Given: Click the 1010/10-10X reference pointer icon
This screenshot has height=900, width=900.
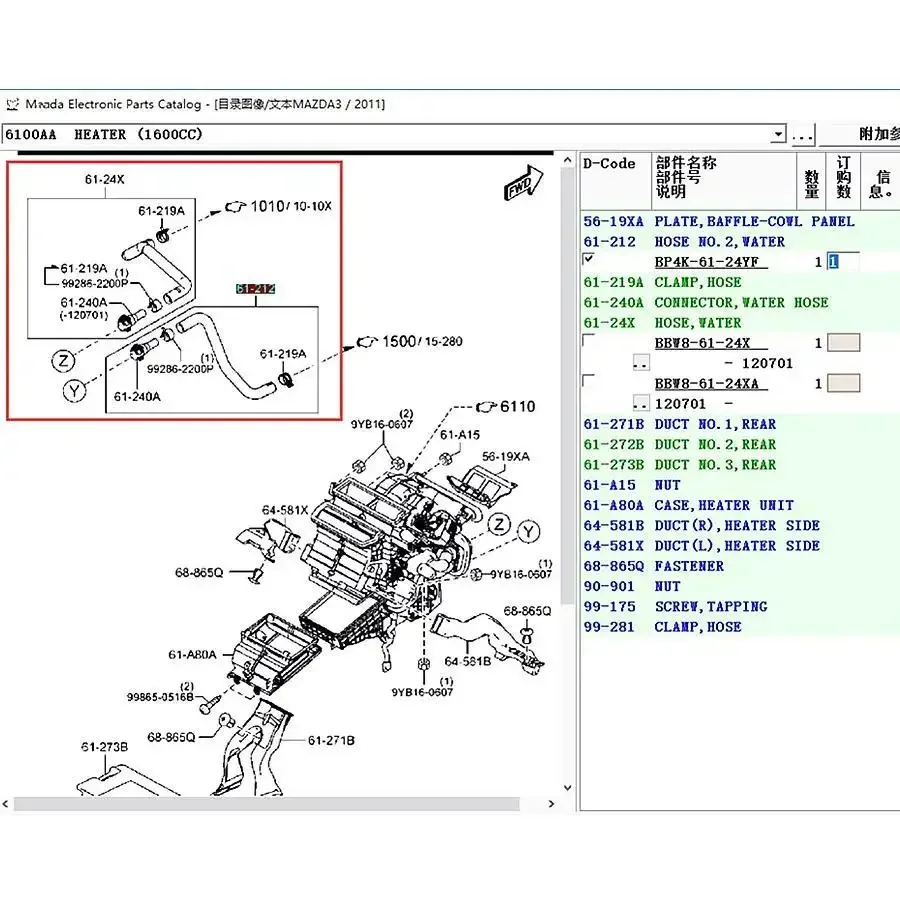Looking at the screenshot, I should (235, 206).
